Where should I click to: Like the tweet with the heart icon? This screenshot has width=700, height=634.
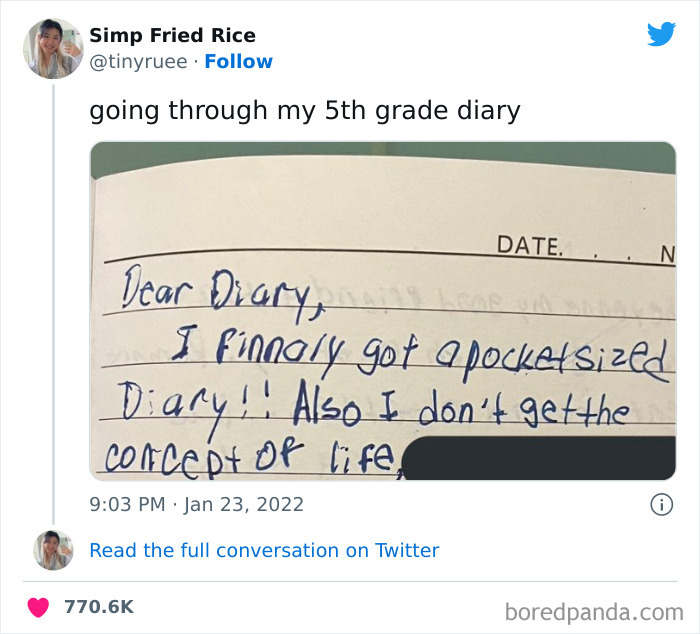point(38,607)
